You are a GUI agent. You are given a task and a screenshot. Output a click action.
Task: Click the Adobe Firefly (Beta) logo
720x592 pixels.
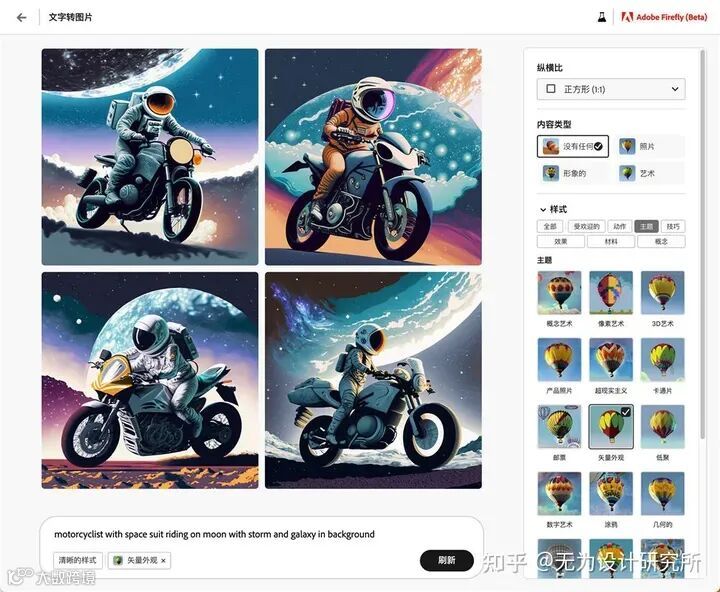(664, 17)
